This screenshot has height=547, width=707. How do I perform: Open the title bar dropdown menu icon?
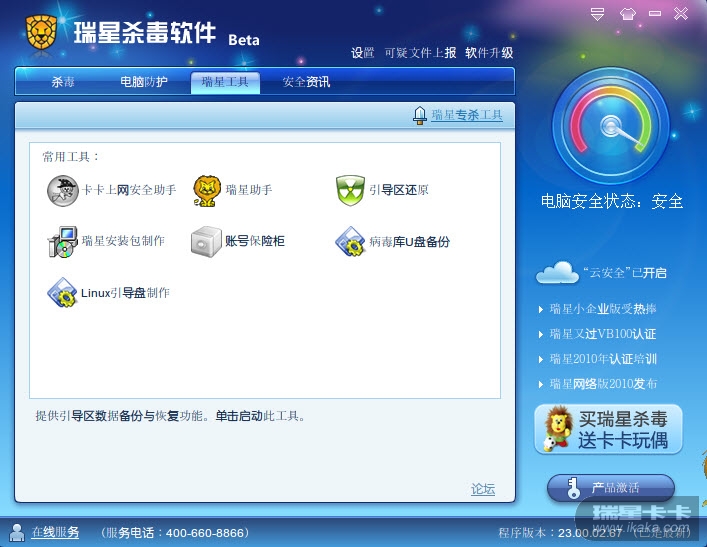pyautogui.click(x=597, y=14)
